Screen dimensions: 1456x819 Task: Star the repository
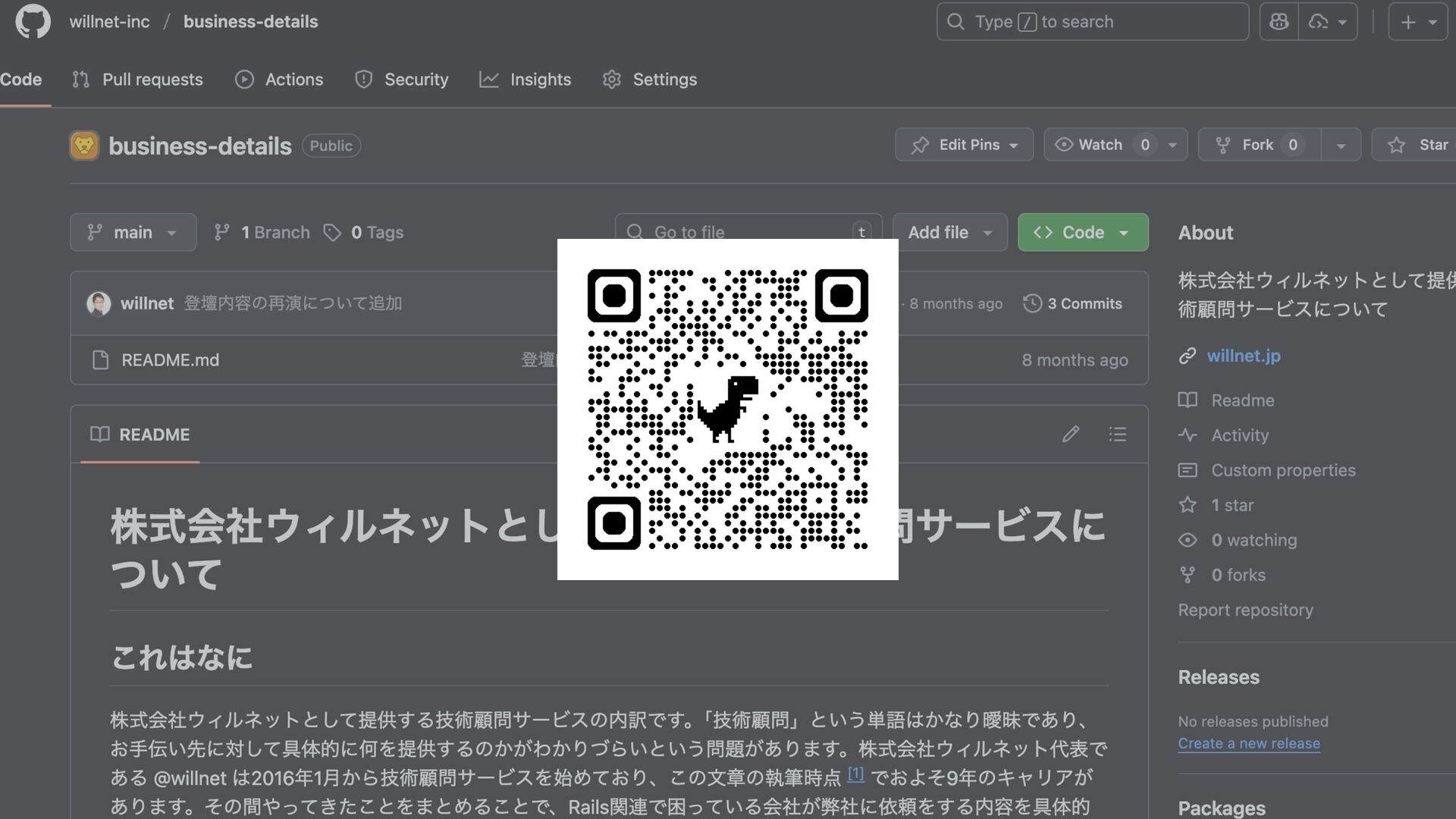(x=1415, y=145)
